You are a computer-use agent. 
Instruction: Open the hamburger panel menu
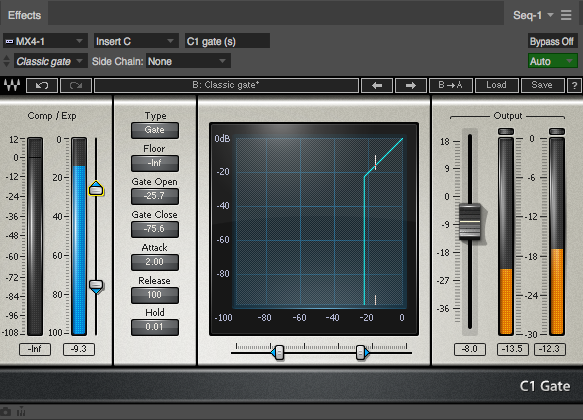(x=566, y=15)
